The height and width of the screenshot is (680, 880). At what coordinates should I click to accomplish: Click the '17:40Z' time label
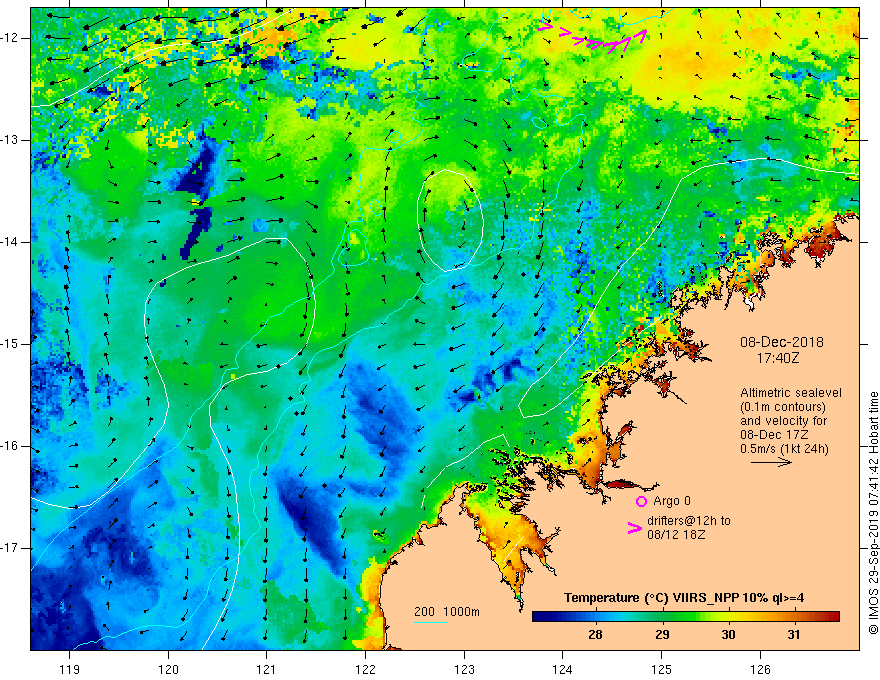tap(777, 357)
